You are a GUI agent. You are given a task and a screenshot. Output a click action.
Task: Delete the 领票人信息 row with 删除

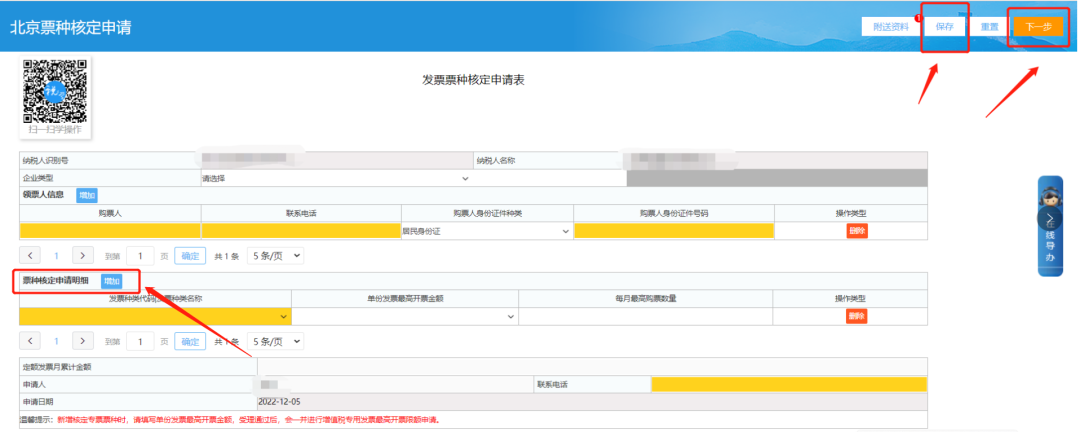pyautogui.click(x=857, y=232)
